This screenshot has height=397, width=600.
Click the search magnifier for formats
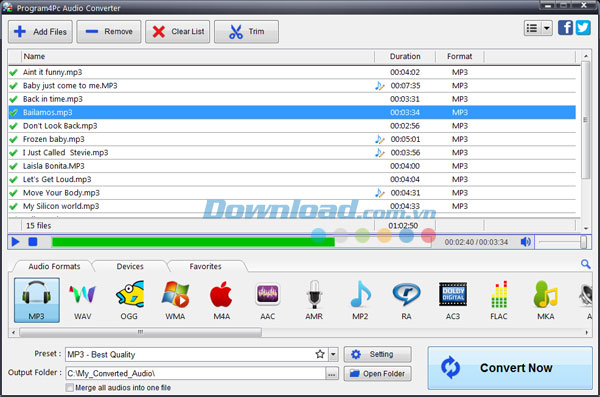coord(585,264)
